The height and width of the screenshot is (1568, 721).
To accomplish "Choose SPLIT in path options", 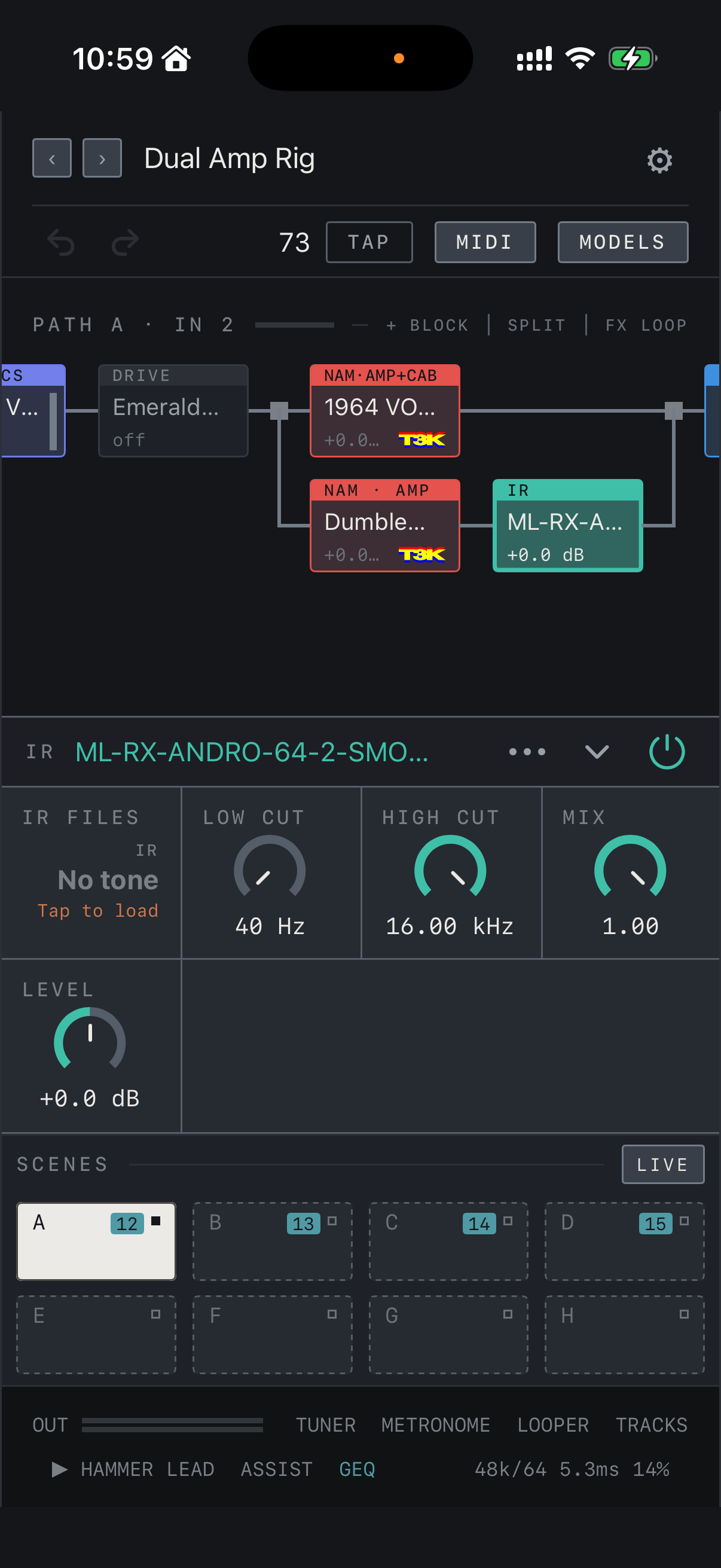I will [537, 325].
